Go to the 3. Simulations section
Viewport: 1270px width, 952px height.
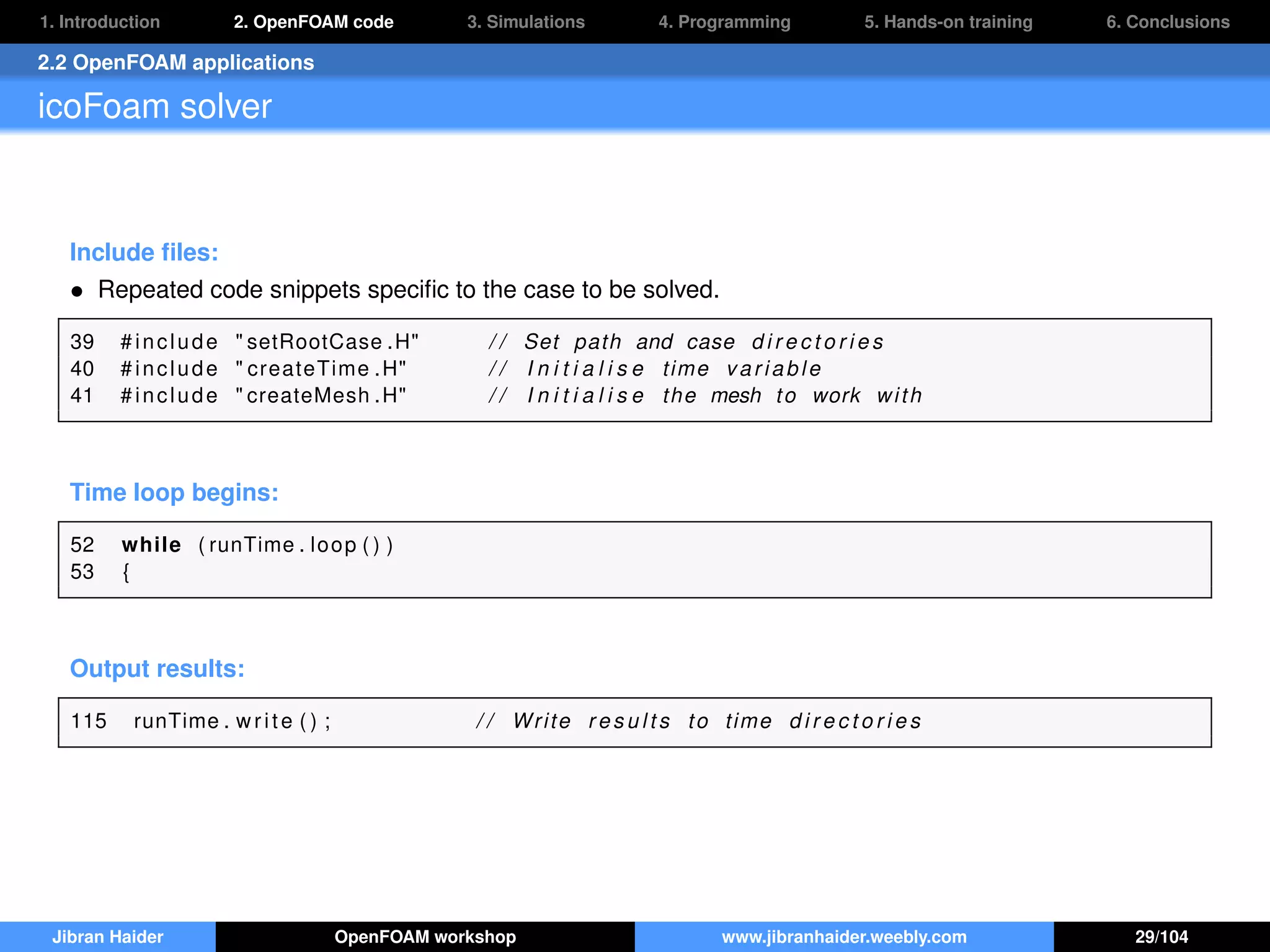(526, 22)
